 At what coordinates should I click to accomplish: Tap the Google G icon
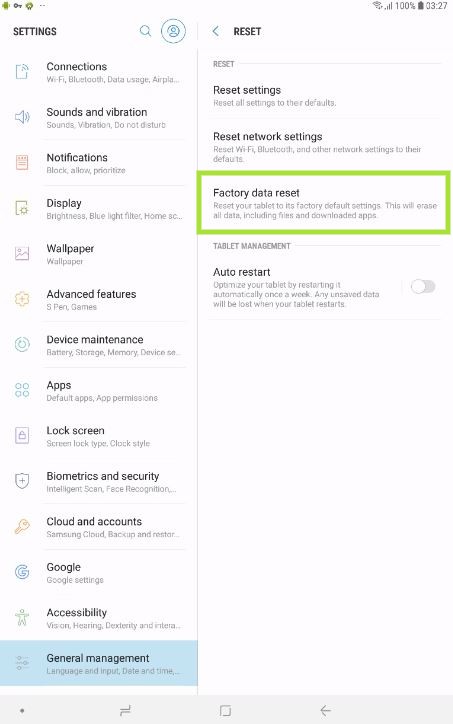22,572
